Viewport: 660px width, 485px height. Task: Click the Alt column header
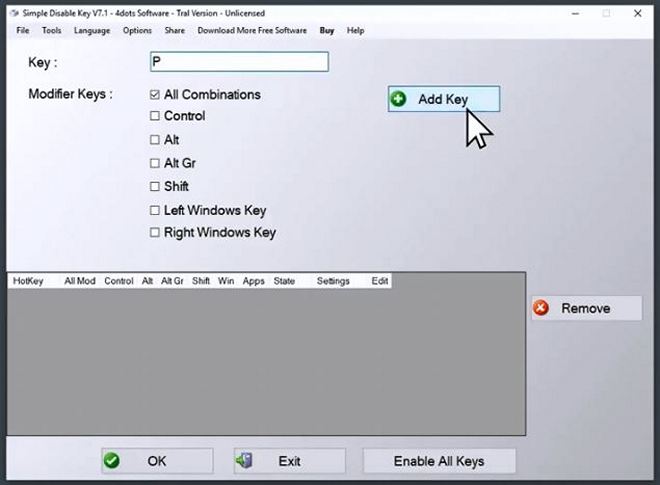point(147,281)
